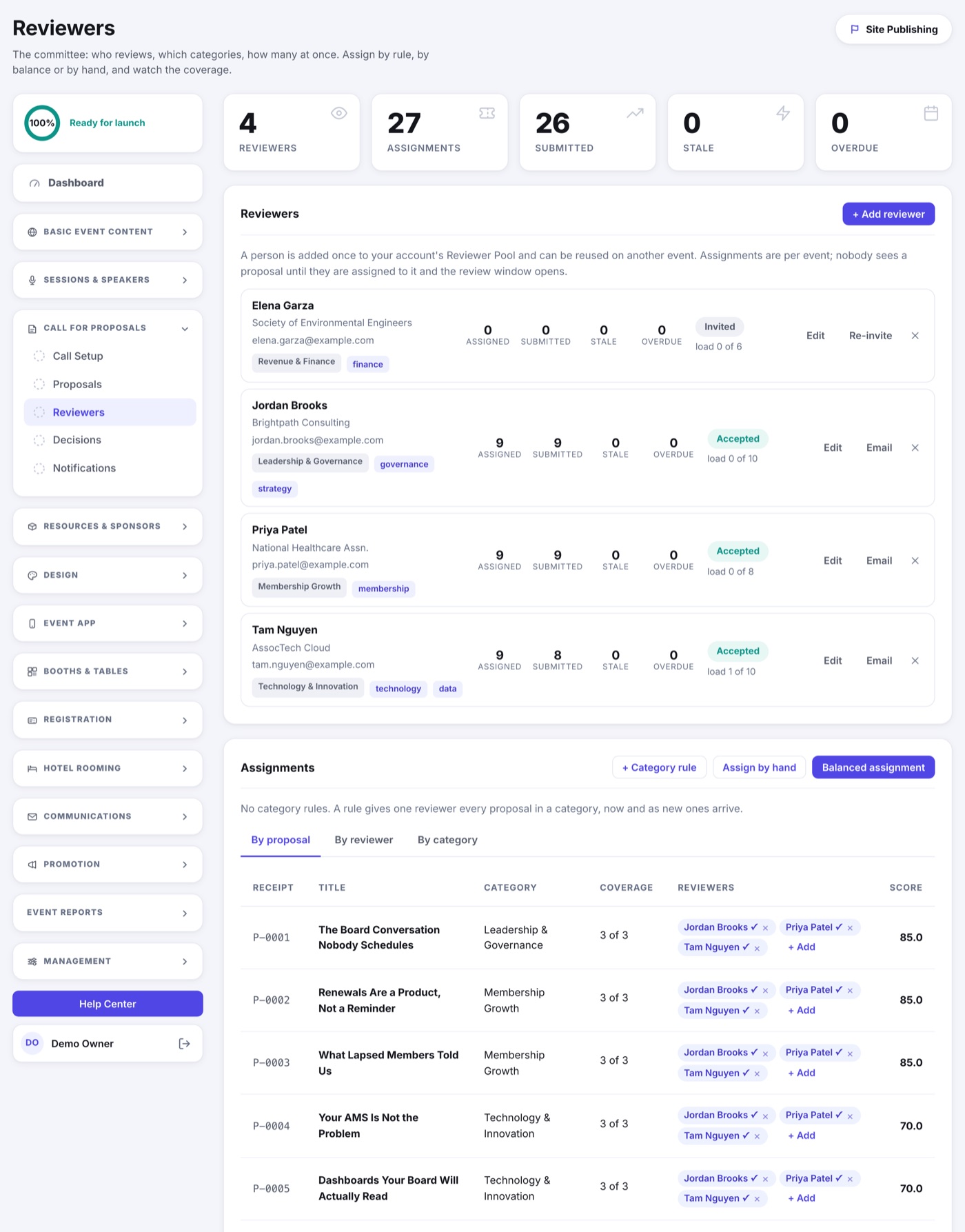Expand the Resources & Sponsors section
The height and width of the screenshot is (1232, 965).
(108, 527)
